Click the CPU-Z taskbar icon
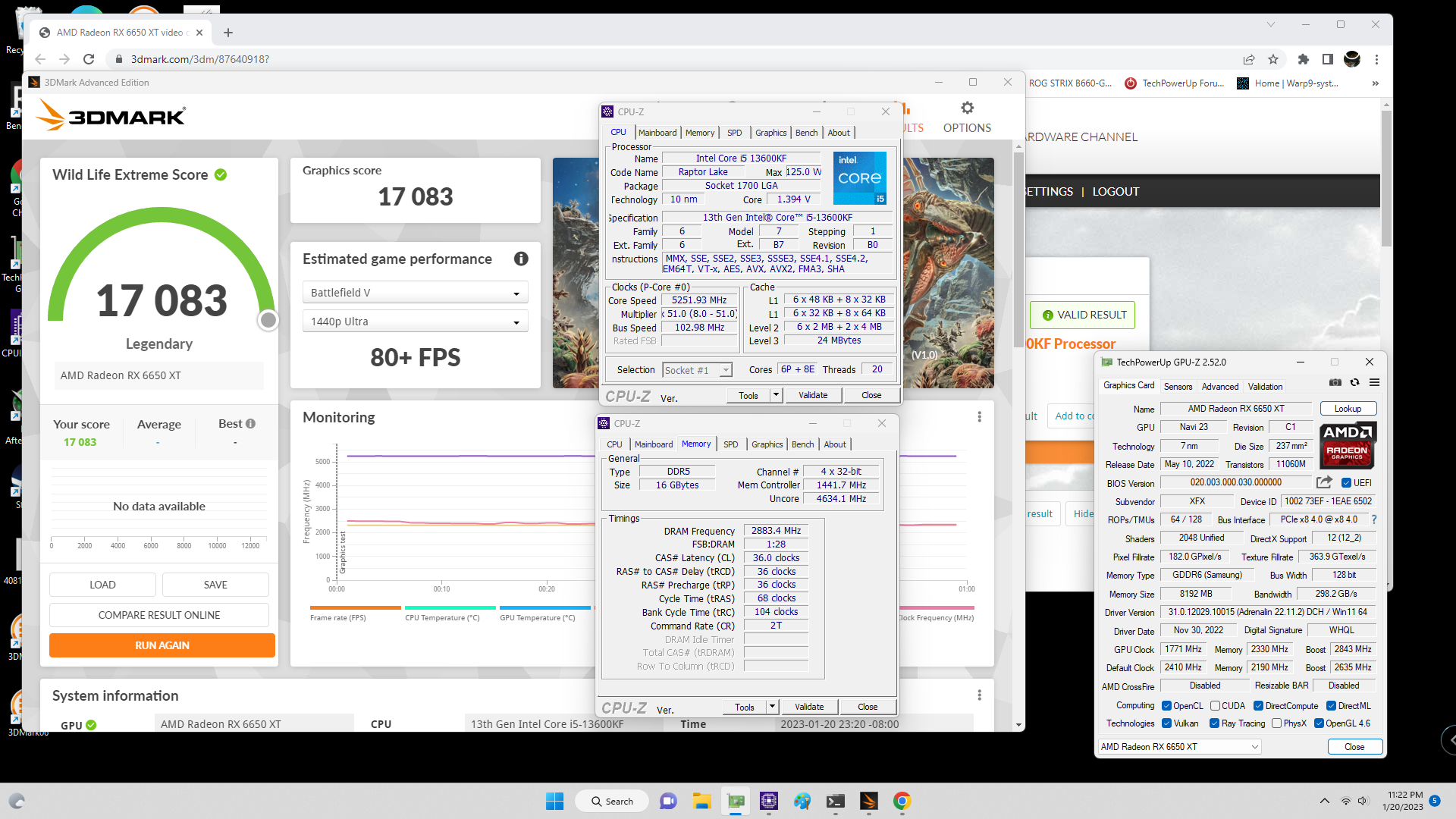 point(769,801)
